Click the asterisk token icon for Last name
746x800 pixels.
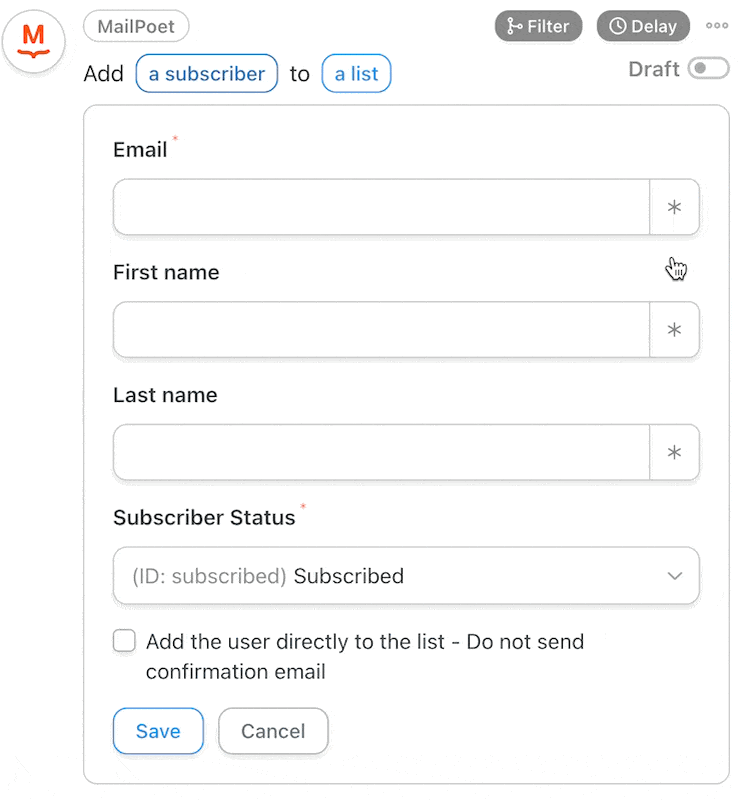(x=674, y=452)
